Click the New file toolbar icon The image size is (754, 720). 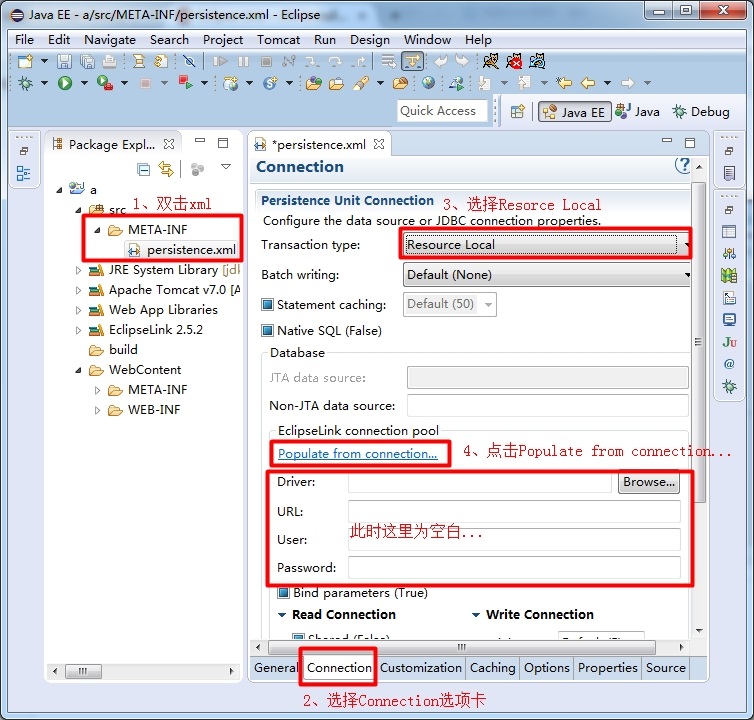point(25,61)
